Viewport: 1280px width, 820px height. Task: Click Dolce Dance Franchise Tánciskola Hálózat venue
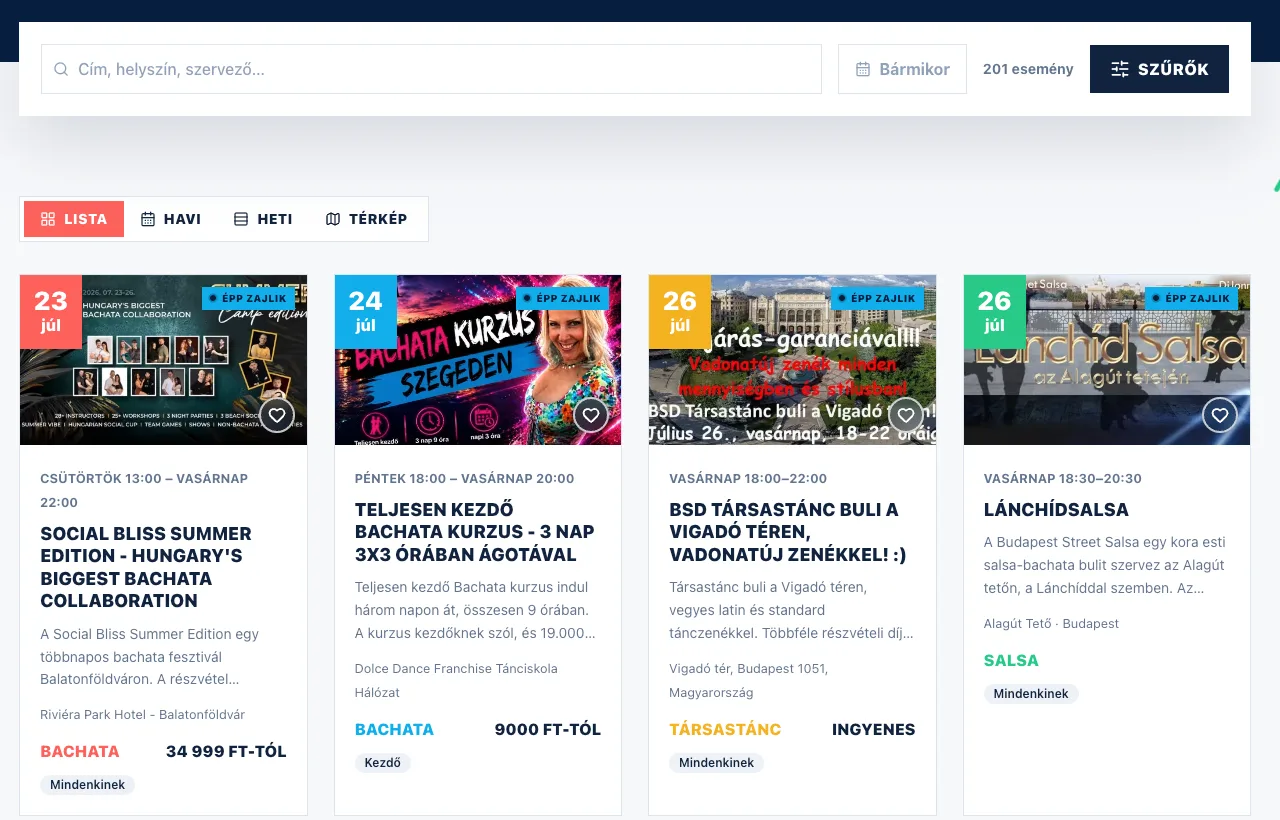pyautogui.click(x=456, y=680)
